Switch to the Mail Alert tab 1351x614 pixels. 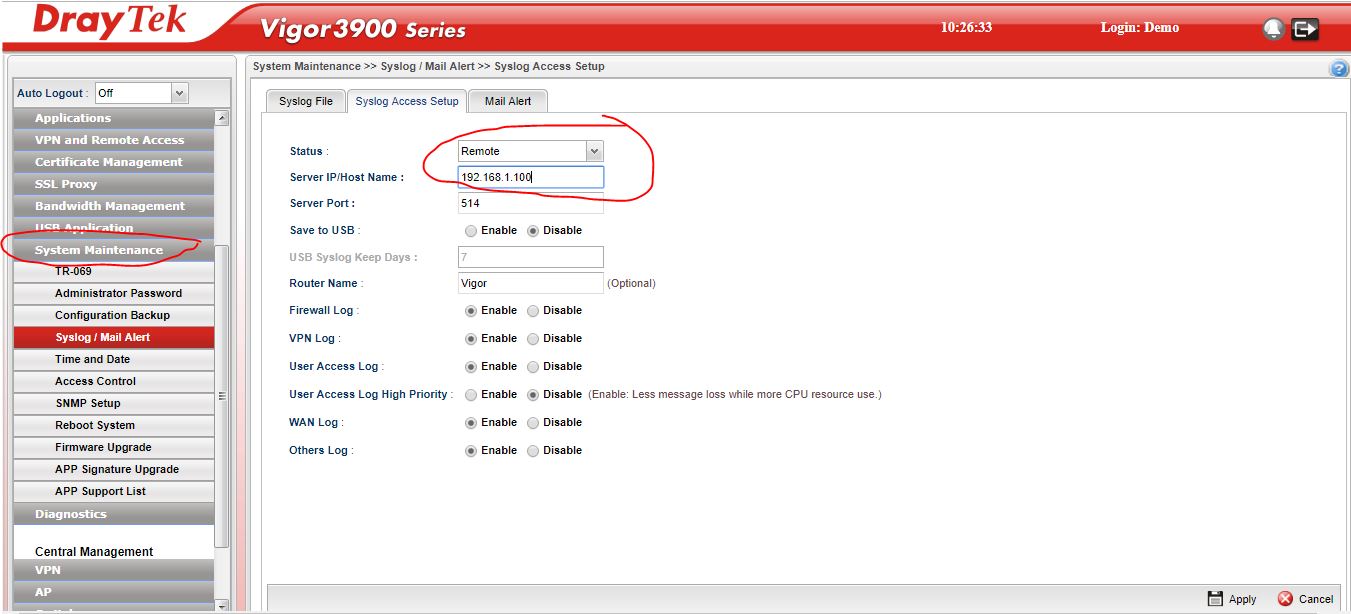click(508, 101)
